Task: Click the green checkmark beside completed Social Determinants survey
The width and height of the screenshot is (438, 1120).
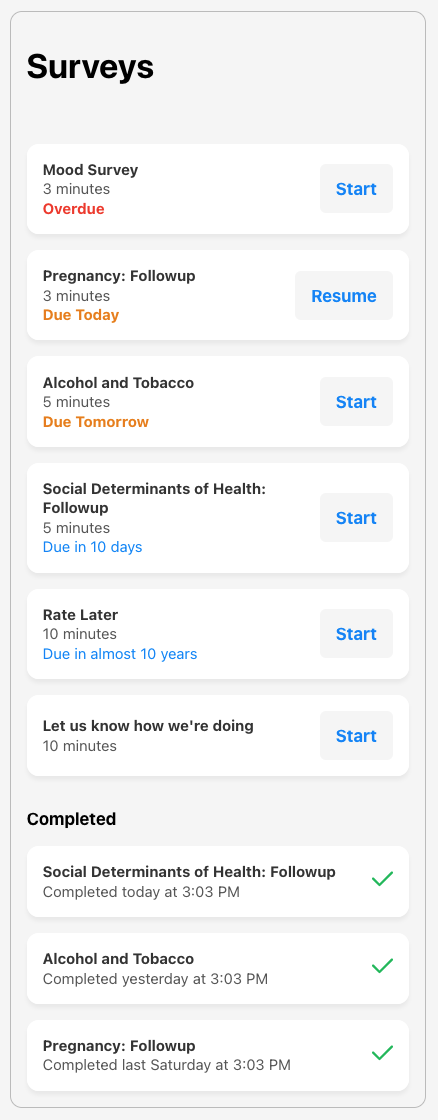Action: tap(382, 879)
